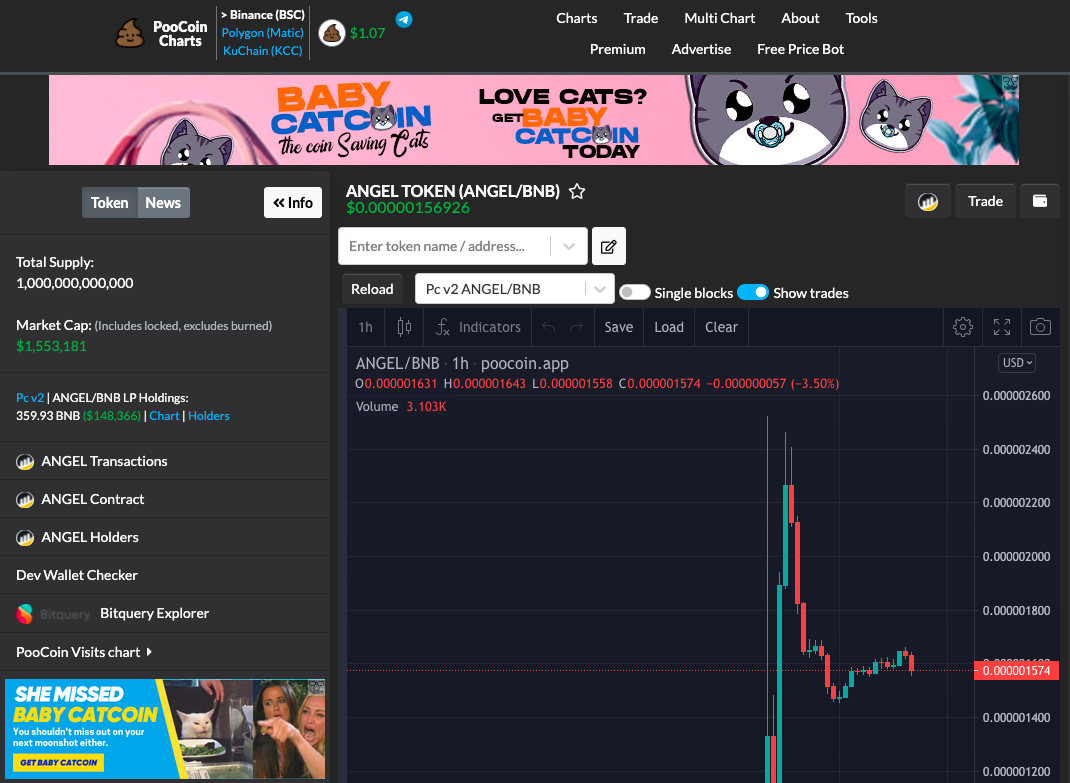1070x783 pixels.
Task: Take a chart snapshot with camera icon
Action: [x=1040, y=327]
